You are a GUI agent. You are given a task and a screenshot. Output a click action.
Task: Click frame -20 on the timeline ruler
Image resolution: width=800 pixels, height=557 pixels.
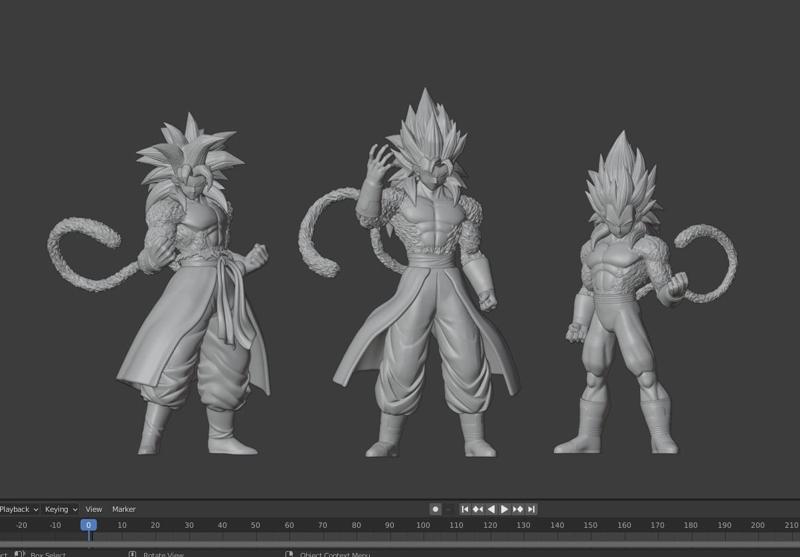[x=21, y=525]
